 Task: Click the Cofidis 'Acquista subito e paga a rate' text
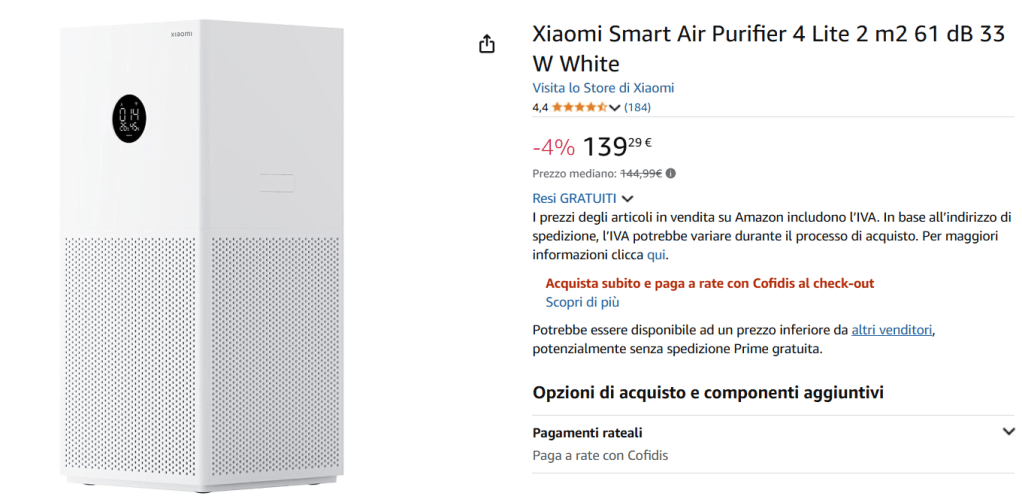[x=710, y=284]
